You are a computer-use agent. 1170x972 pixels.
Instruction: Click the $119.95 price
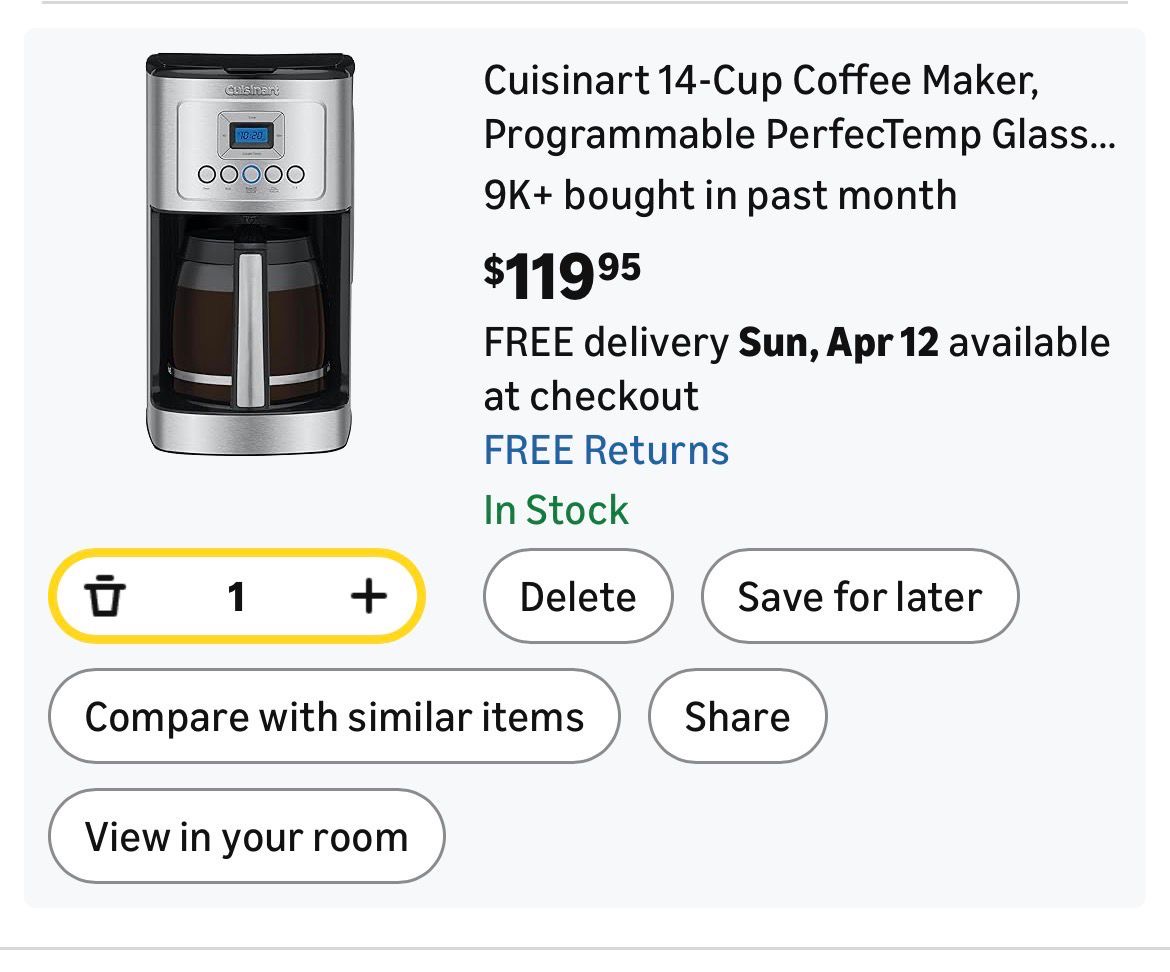point(562,275)
